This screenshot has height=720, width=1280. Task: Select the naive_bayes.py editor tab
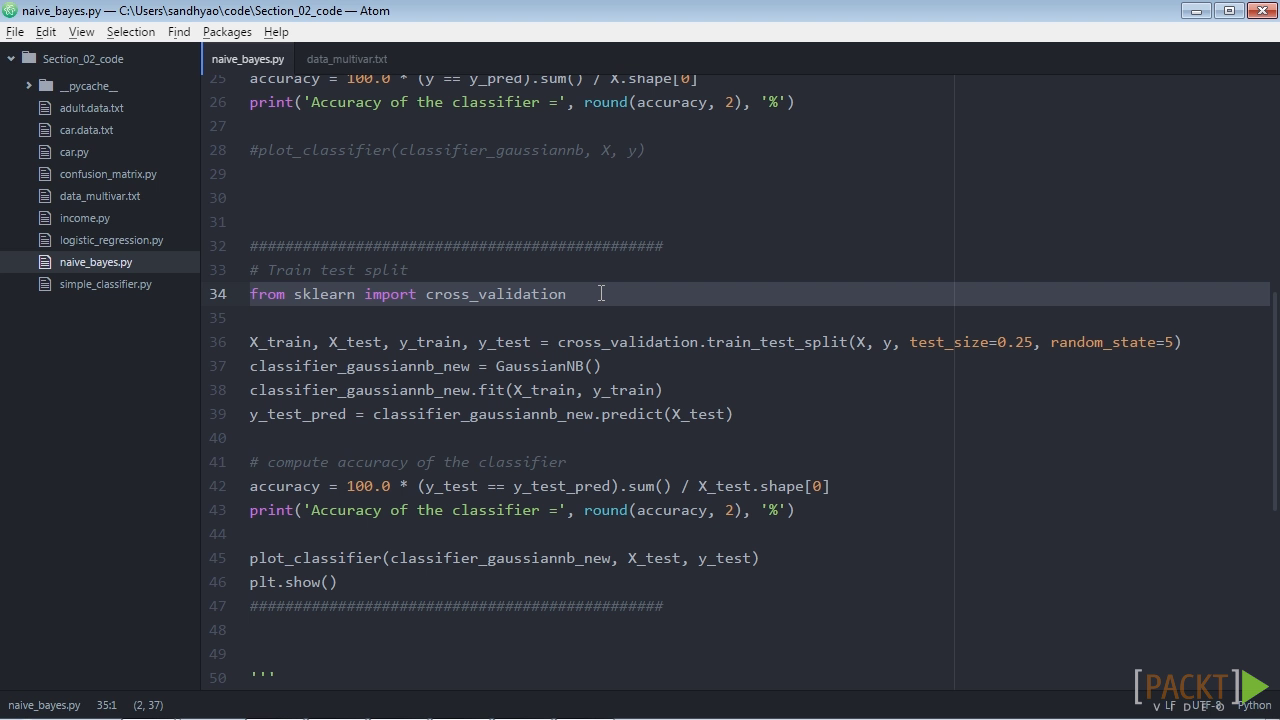tap(248, 59)
